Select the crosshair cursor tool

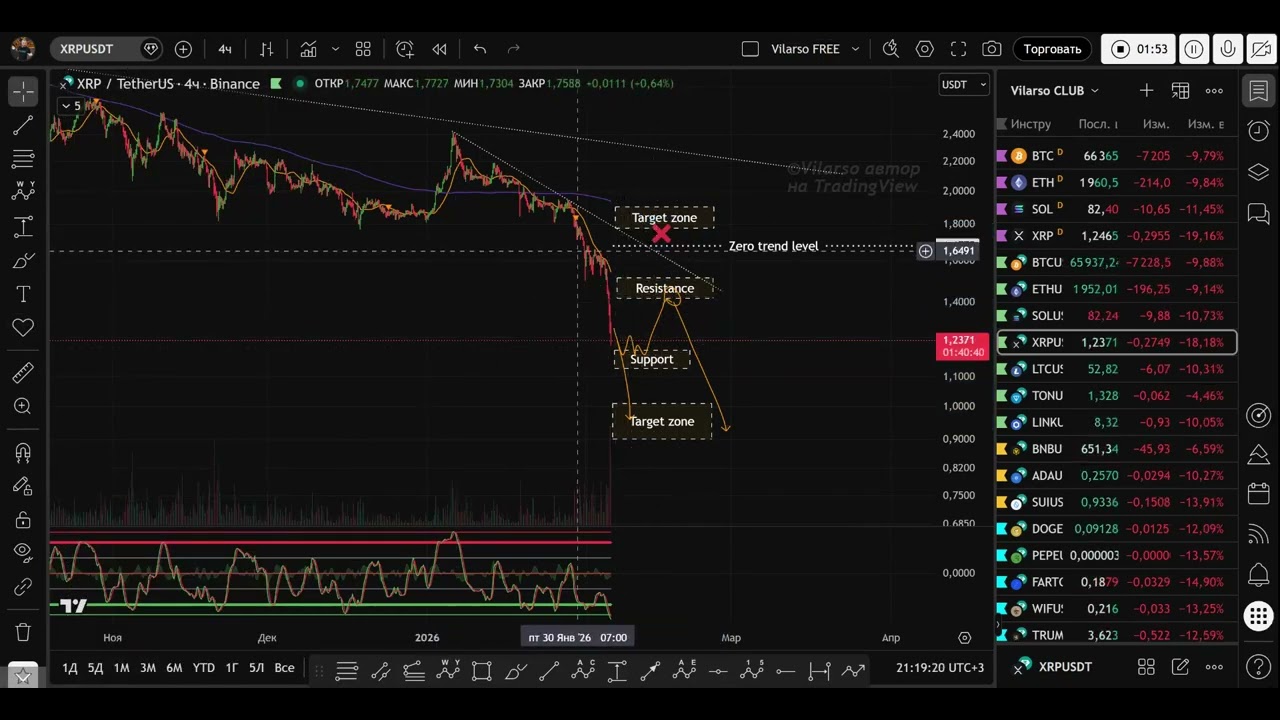coord(23,91)
